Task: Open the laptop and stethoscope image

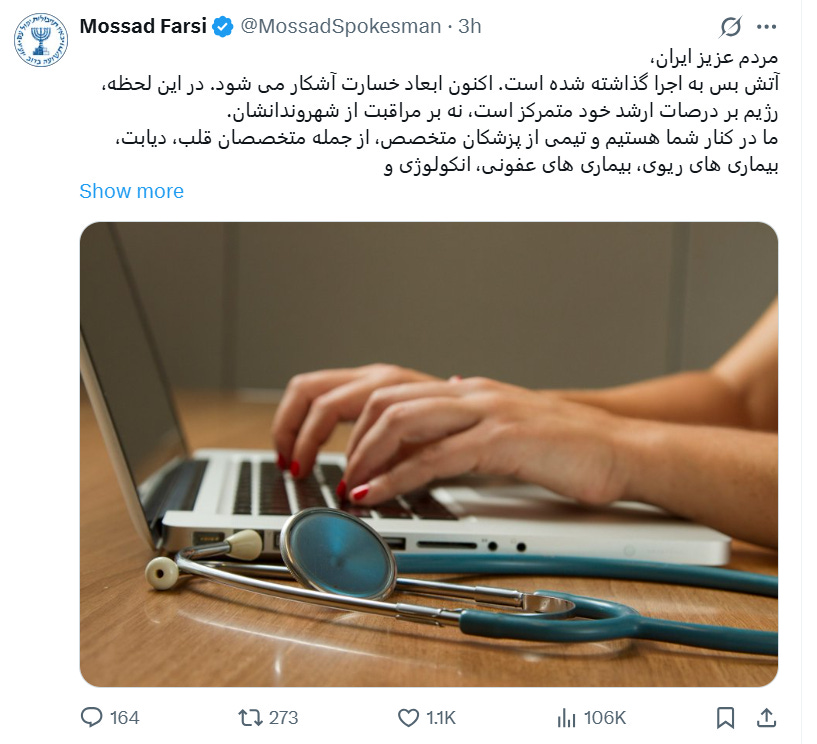Action: (429, 454)
